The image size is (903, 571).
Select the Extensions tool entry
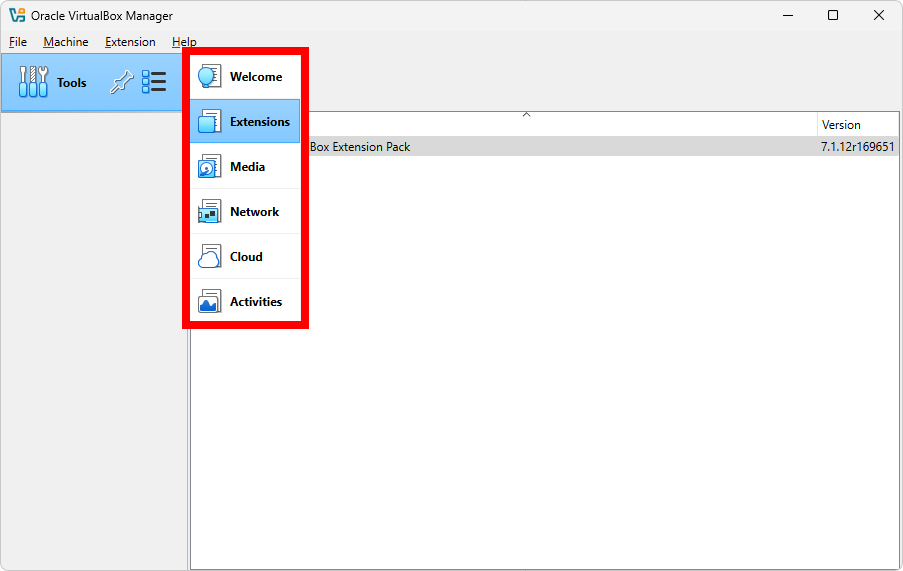(245, 122)
